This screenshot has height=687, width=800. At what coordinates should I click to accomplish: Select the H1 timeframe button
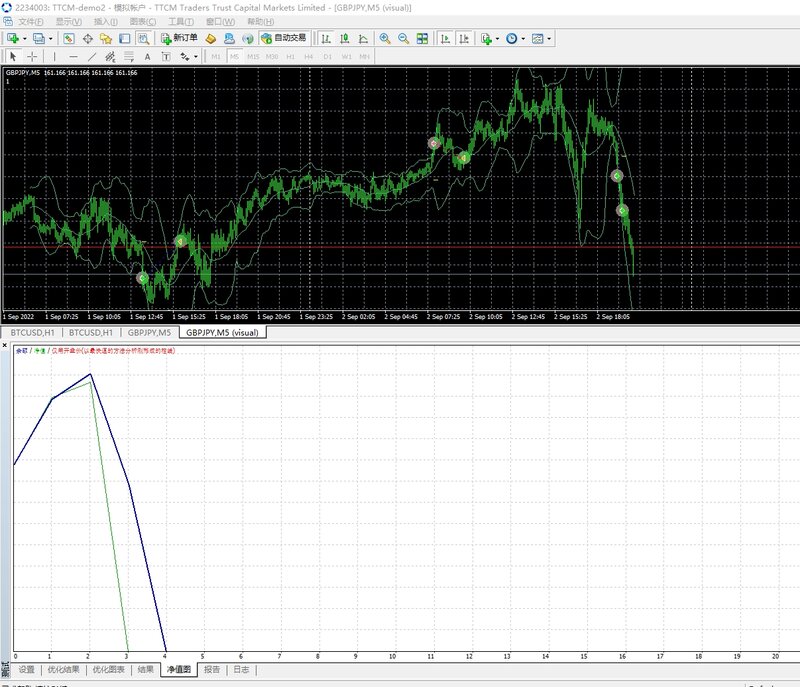tap(290, 57)
